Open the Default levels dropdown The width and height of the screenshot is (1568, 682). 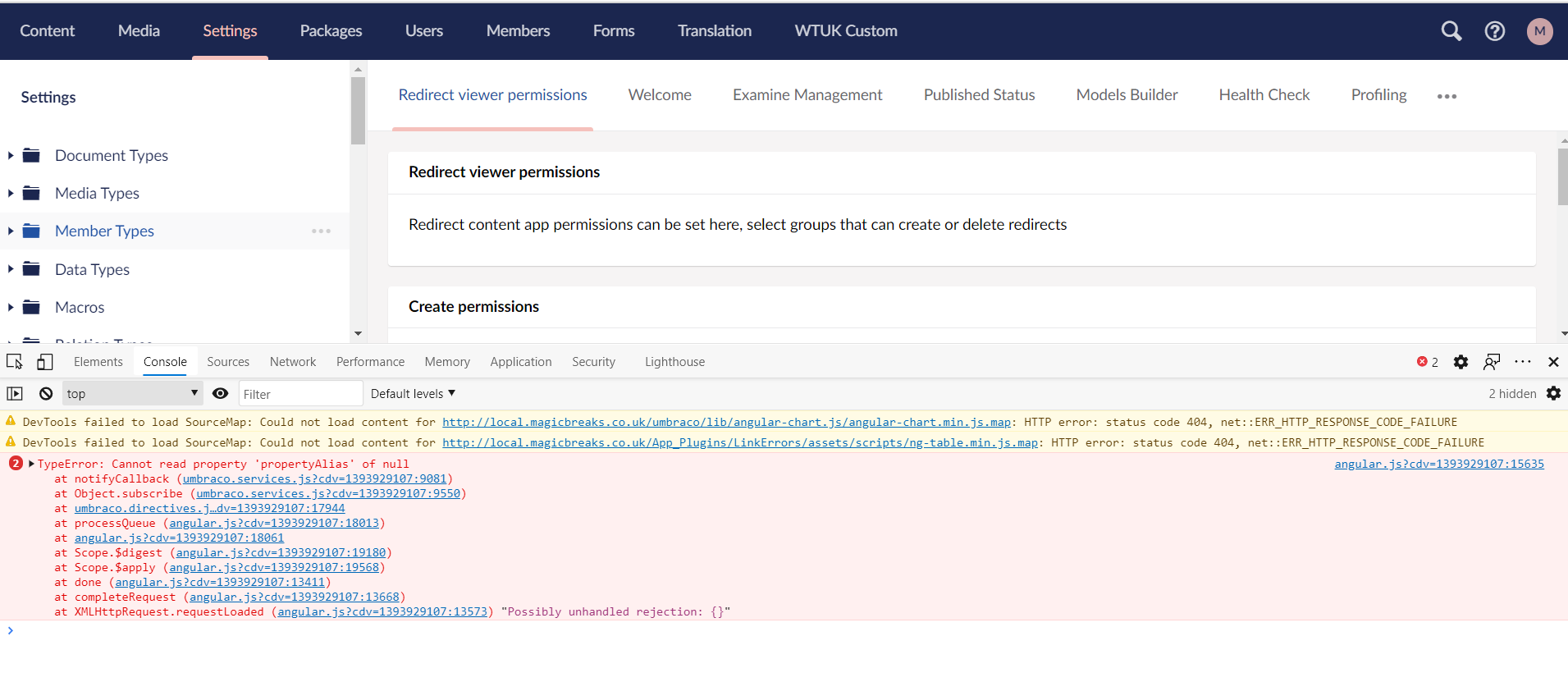(x=412, y=394)
